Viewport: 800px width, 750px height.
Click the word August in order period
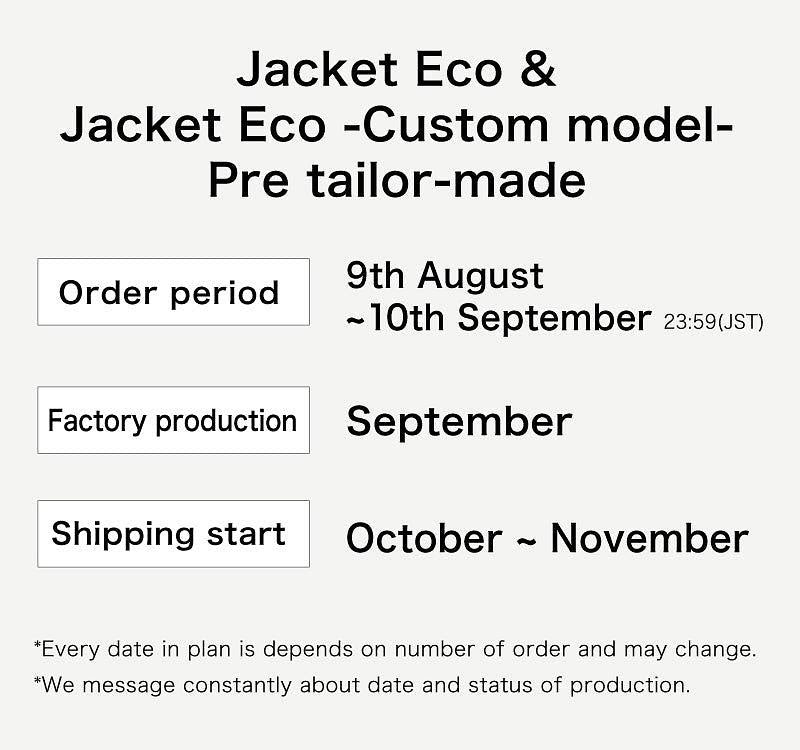(481, 278)
